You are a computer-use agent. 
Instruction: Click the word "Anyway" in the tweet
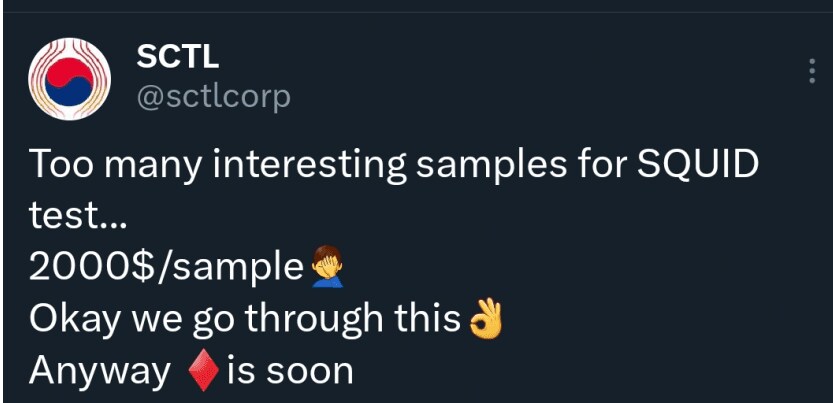click(100, 371)
